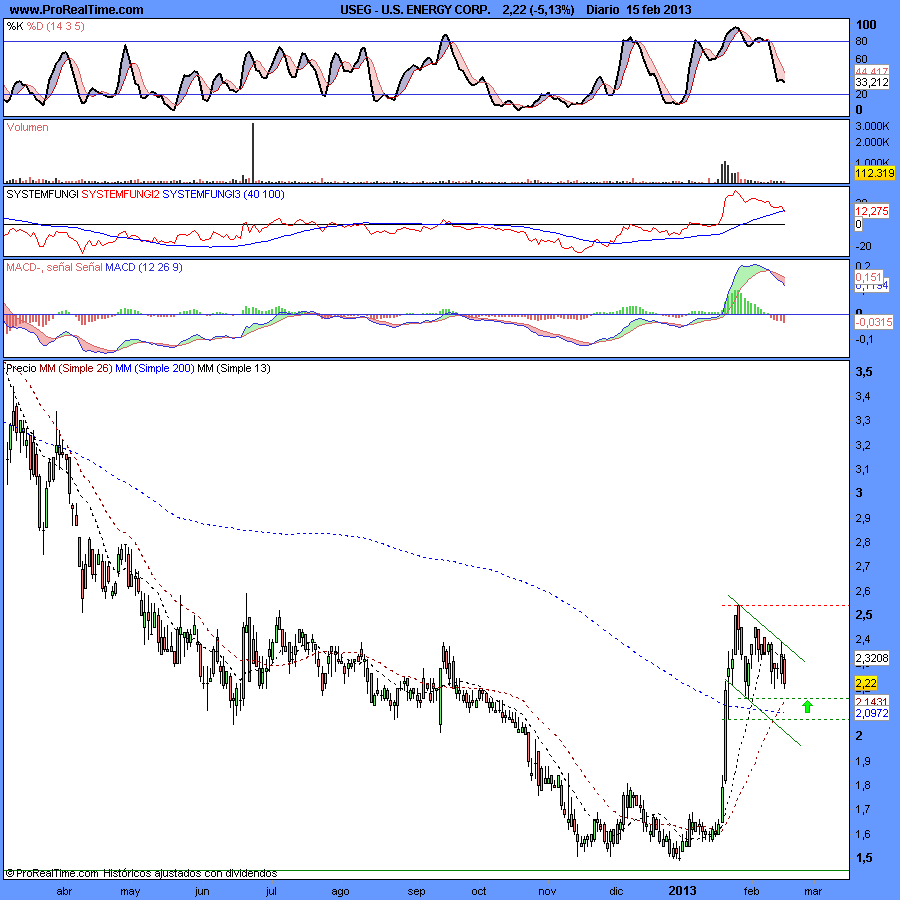Click the 112.319 volume value tag

tap(874, 173)
